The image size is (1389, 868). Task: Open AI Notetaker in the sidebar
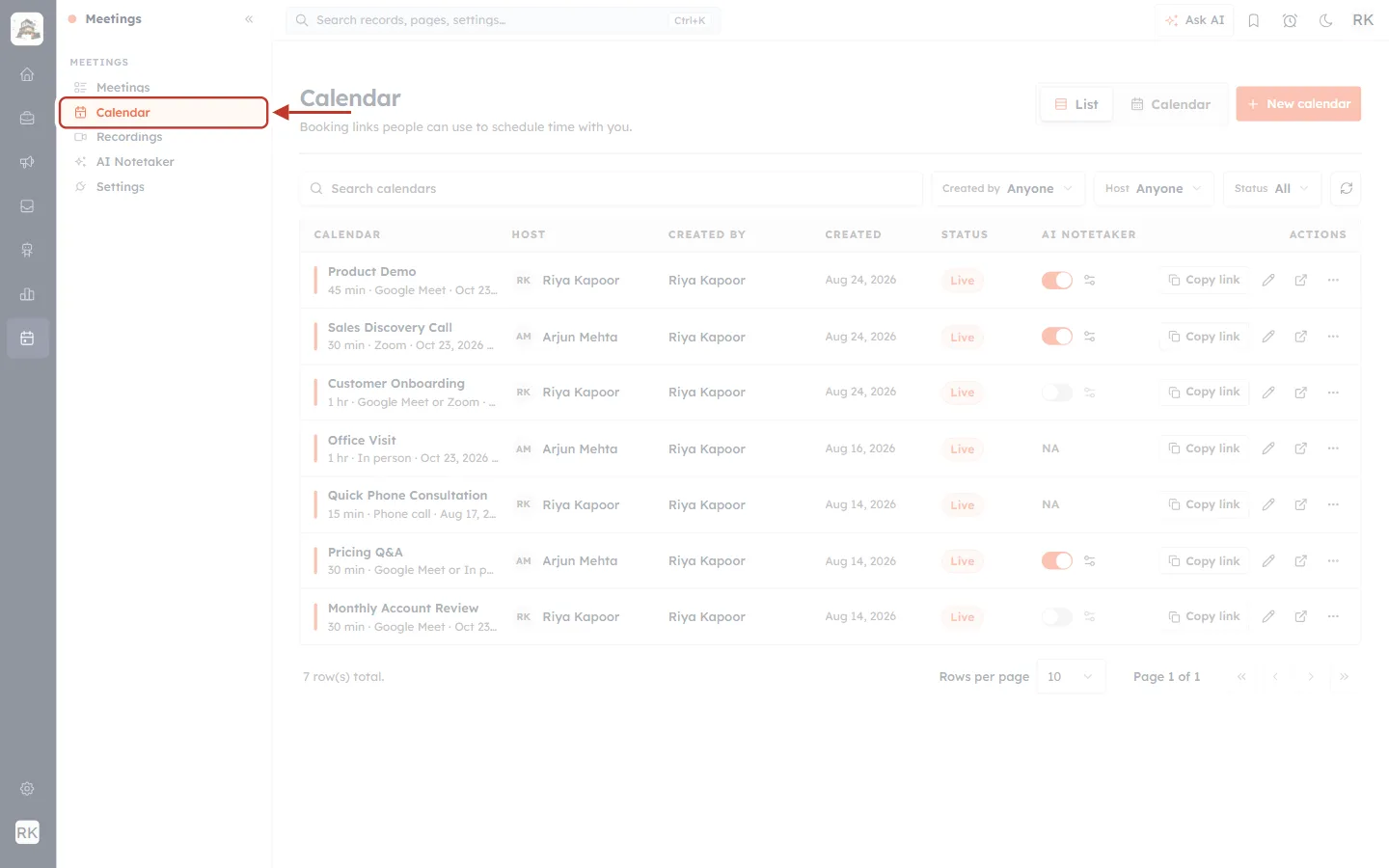(x=163, y=162)
